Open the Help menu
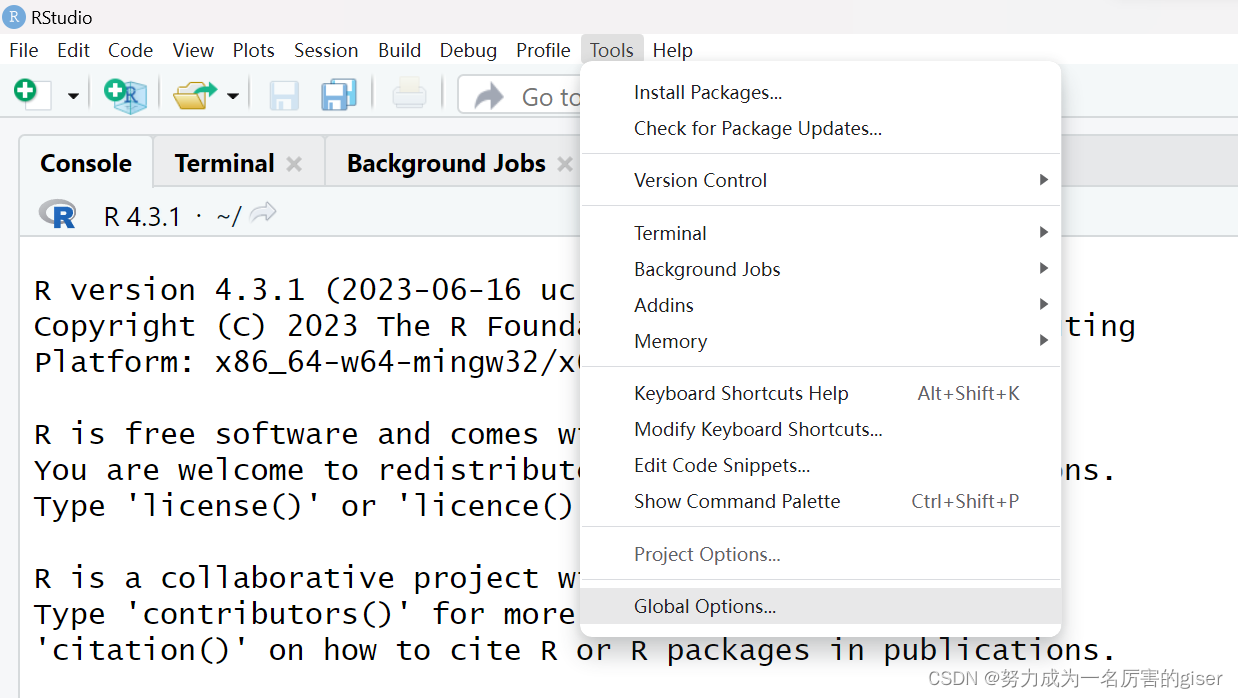The width and height of the screenshot is (1238, 698). pos(672,50)
